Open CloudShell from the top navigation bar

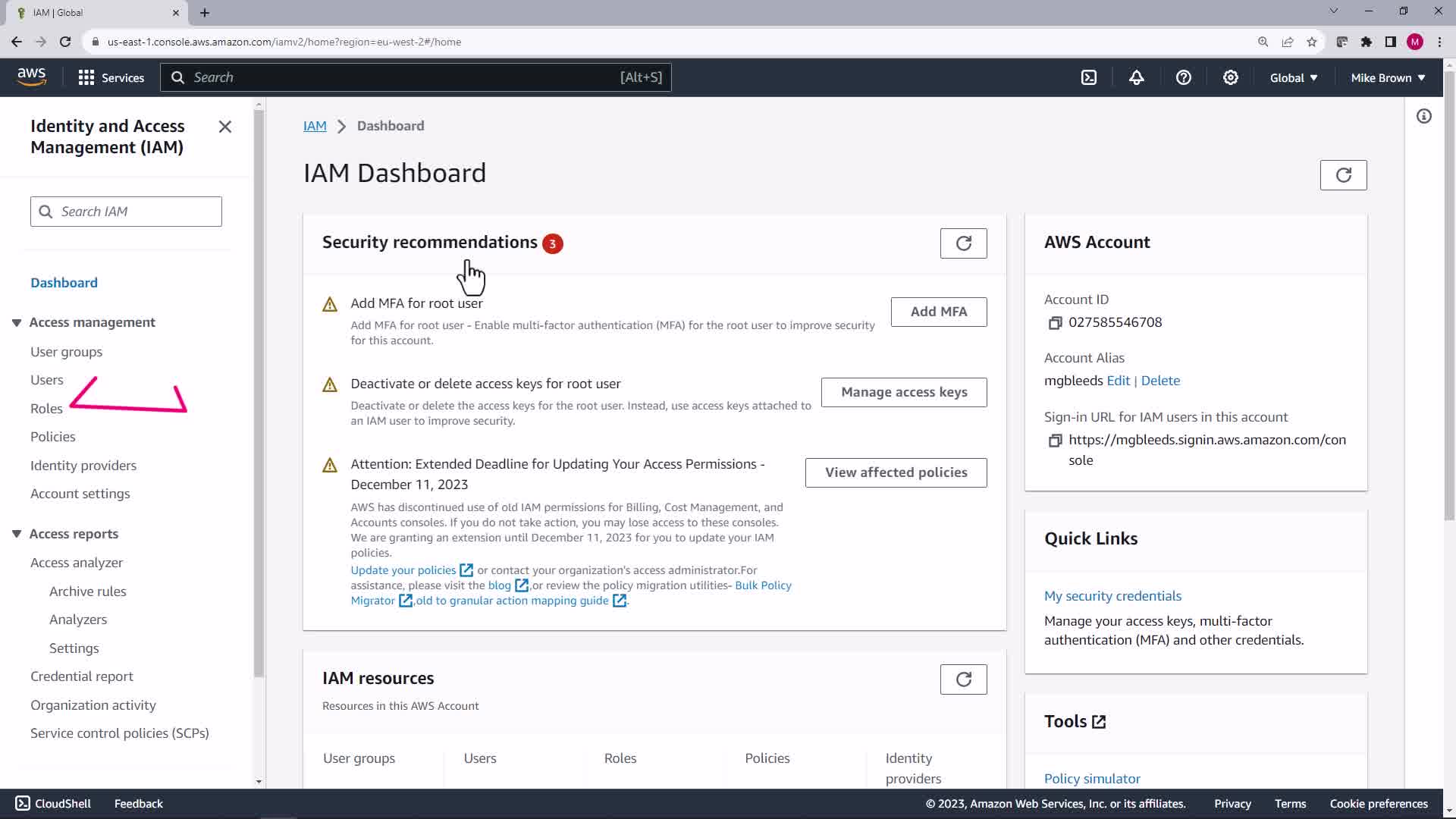tap(1089, 77)
